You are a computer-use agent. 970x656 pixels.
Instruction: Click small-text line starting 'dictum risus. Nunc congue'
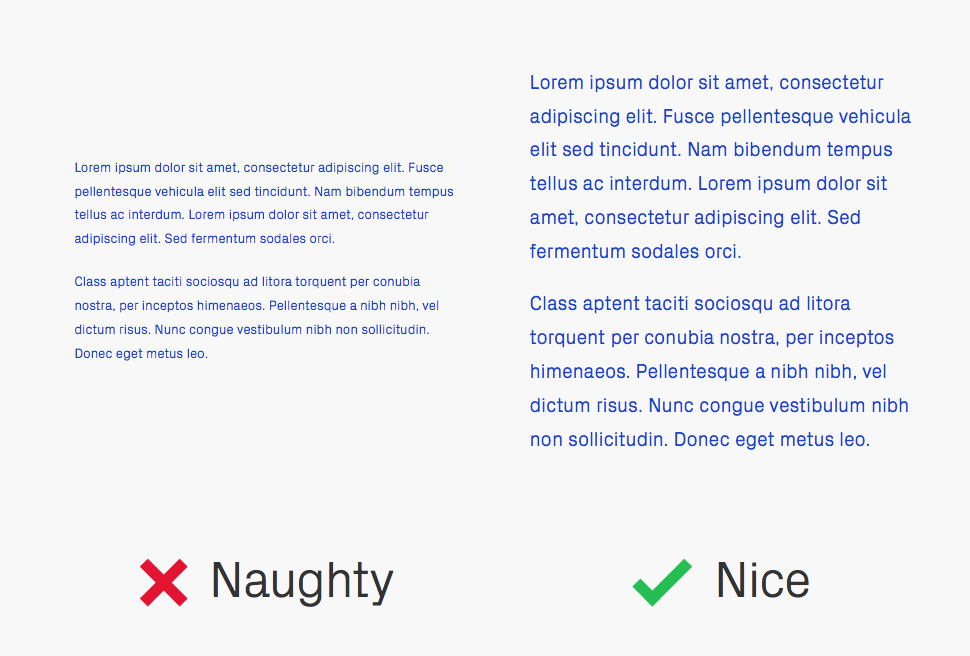[x=252, y=330]
